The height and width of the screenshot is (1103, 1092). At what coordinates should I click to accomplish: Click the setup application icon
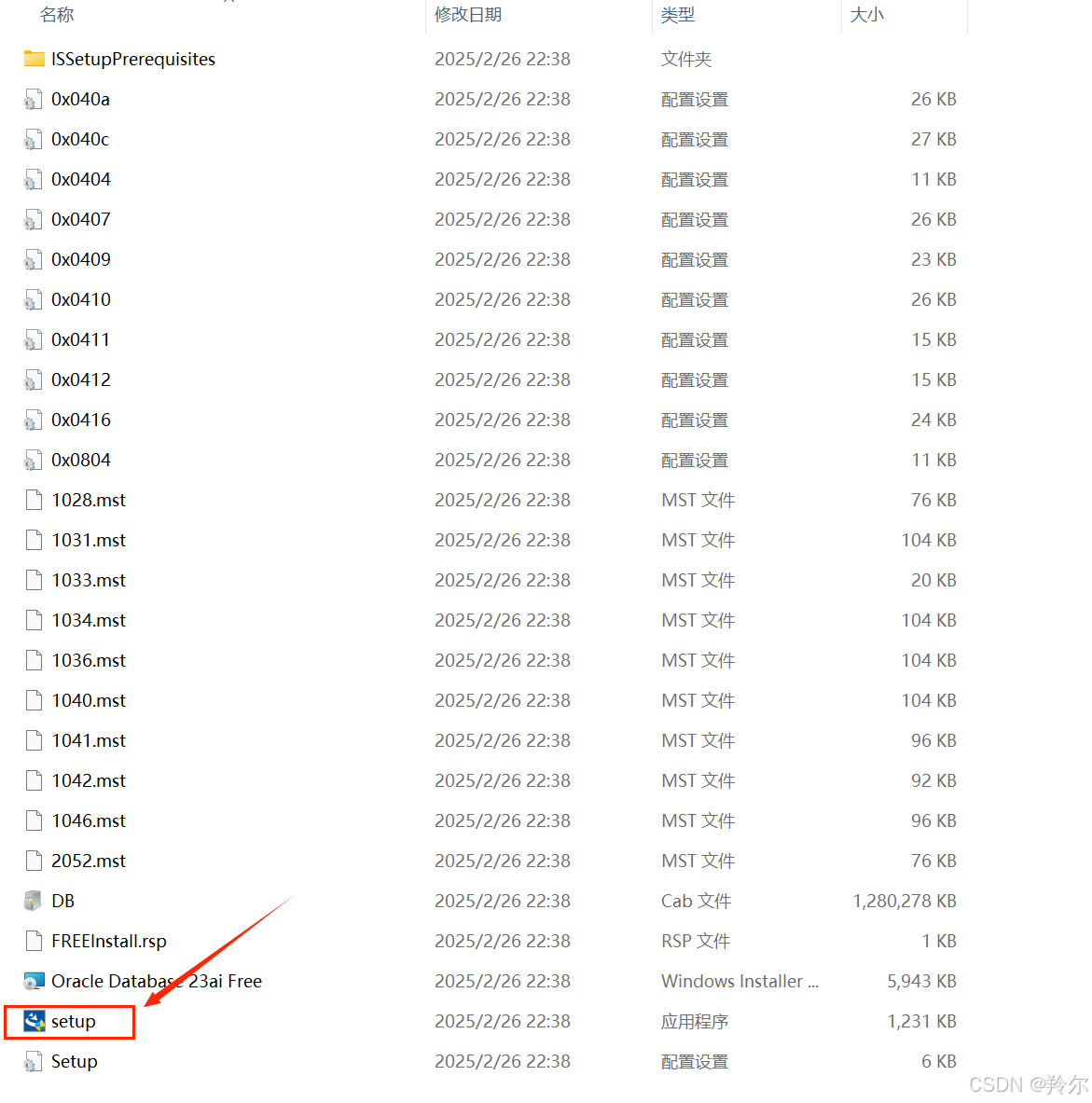[x=34, y=1021]
